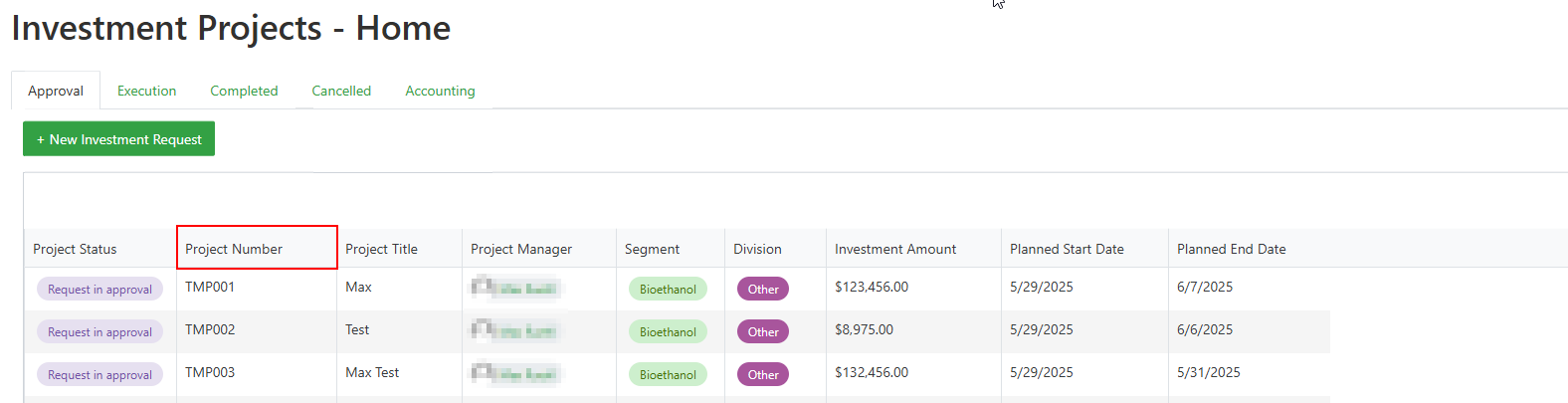The width and height of the screenshot is (1568, 403).
Task: Sort by the Project Number column header
Action: click(234, 249)
